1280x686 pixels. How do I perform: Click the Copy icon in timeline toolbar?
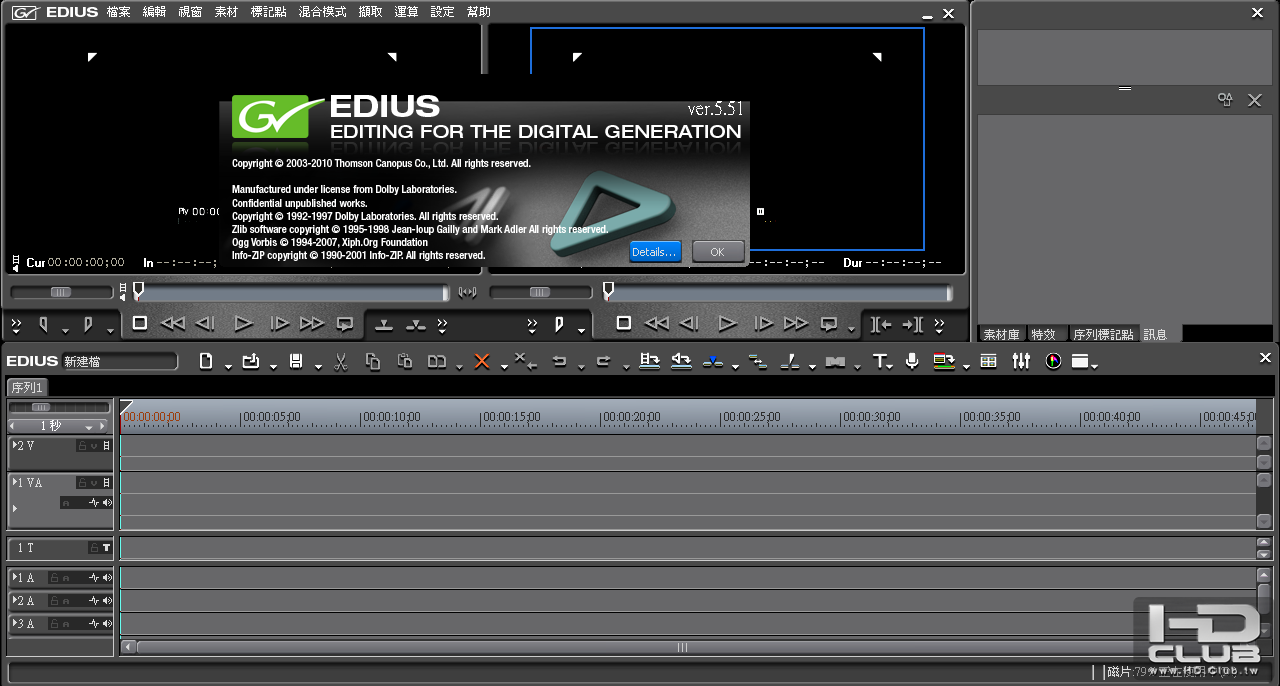(373, 361)
